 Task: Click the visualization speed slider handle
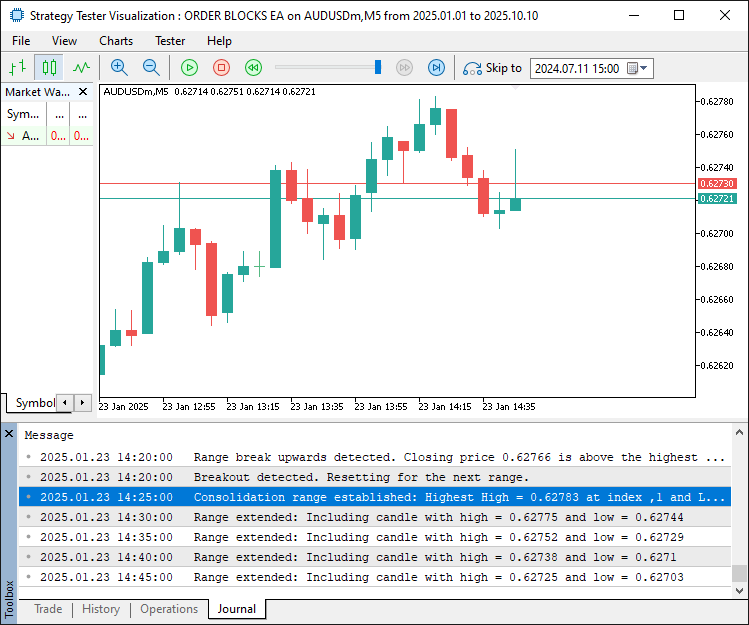point(378,67)
